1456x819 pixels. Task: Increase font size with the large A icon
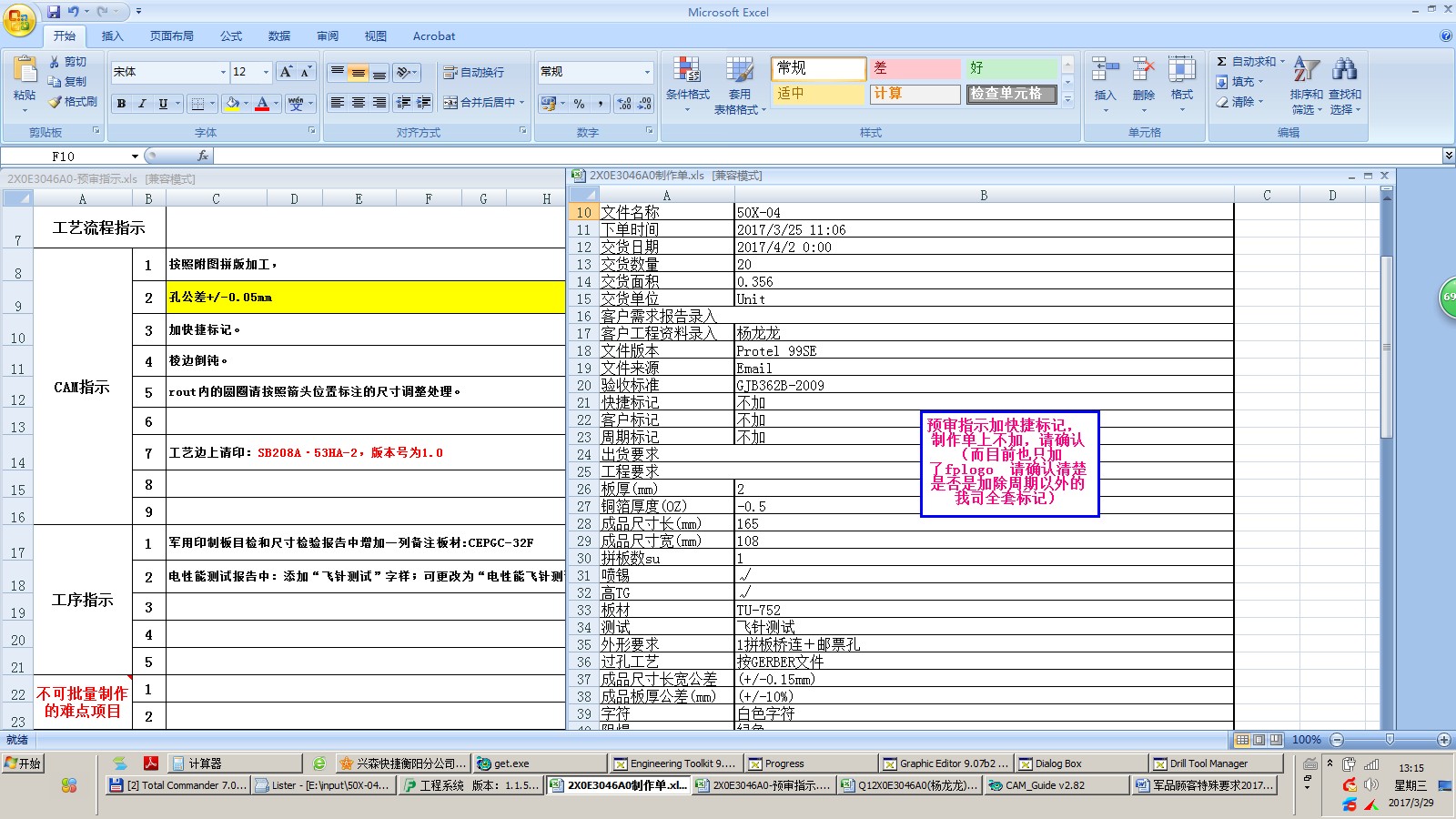click(286, 72)
